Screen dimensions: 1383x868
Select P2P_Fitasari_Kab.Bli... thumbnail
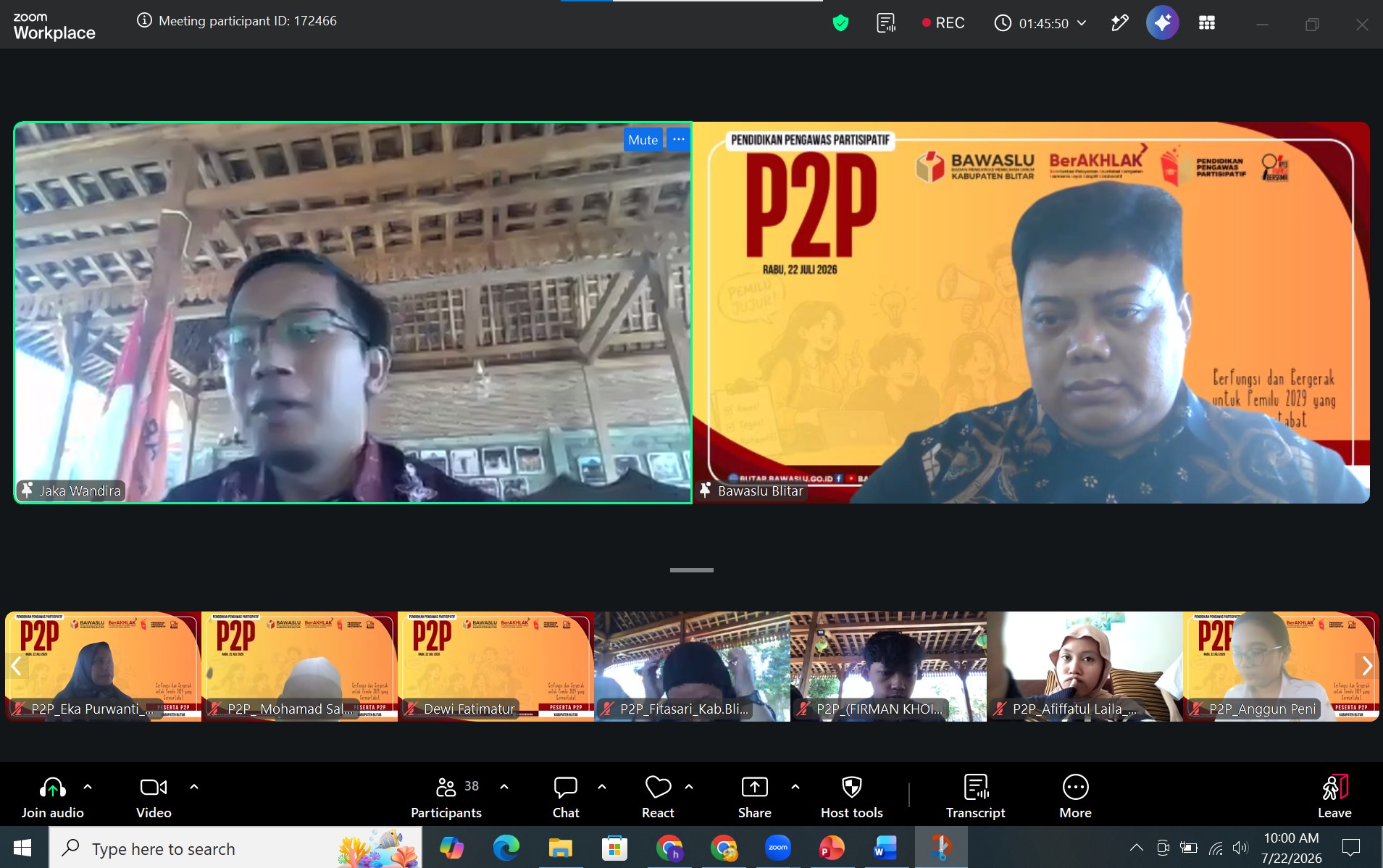(x=692, y=666)
